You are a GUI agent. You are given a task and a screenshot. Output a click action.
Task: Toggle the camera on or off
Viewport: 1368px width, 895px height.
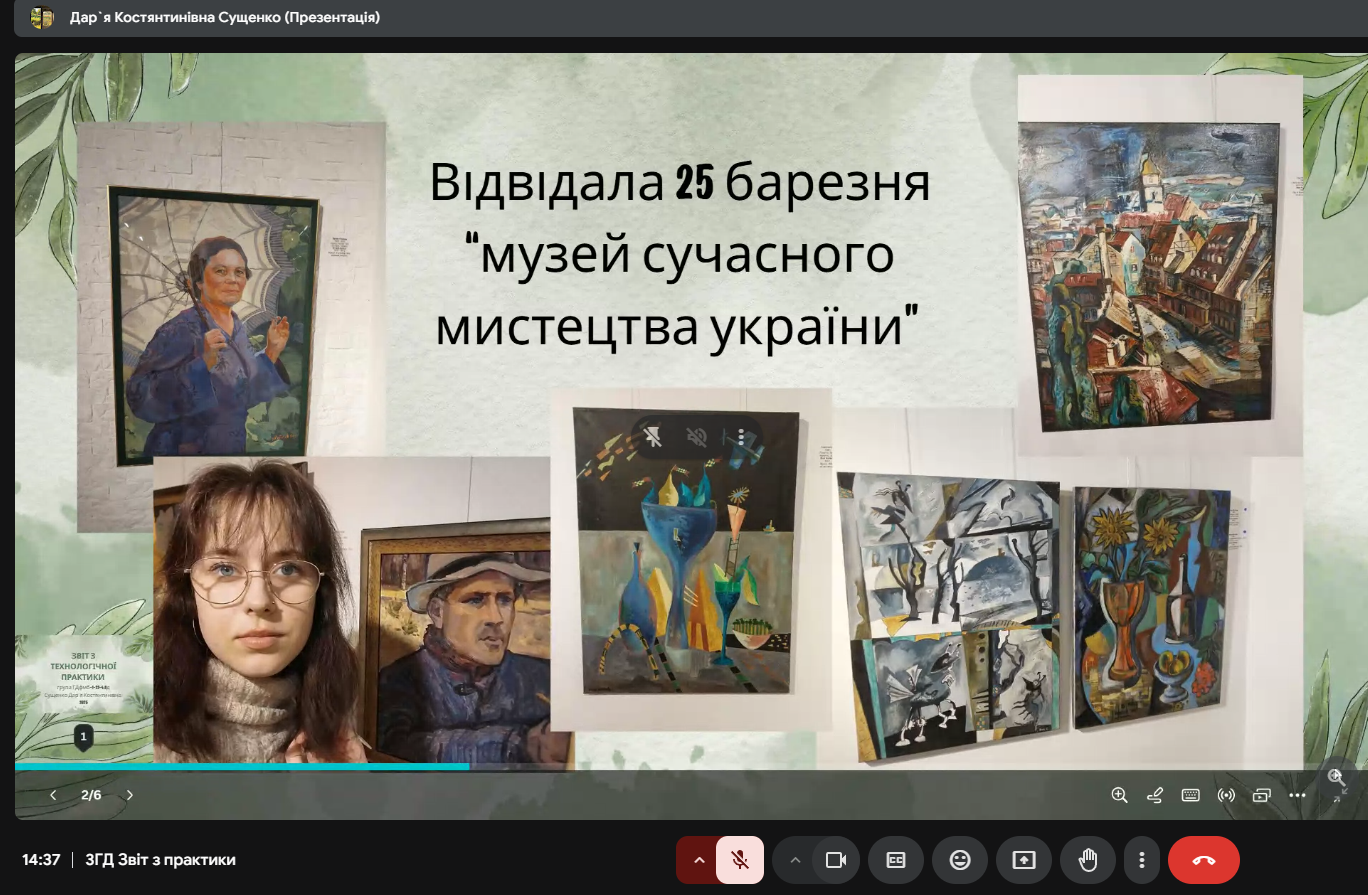coord(836,860)
